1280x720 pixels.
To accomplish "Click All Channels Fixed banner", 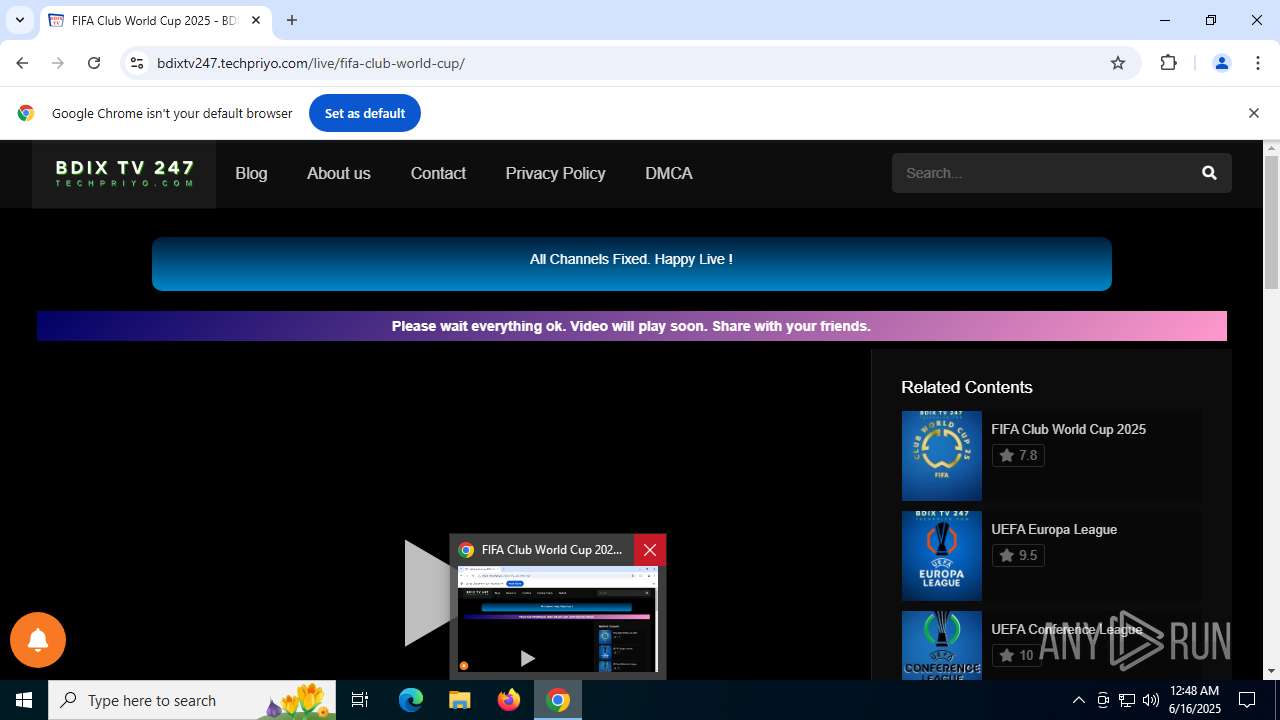I will [x=631, y=264].
